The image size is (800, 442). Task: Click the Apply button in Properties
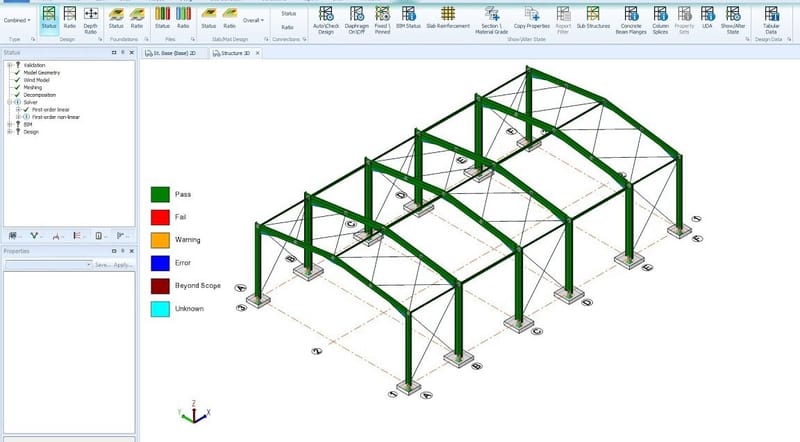123,265
